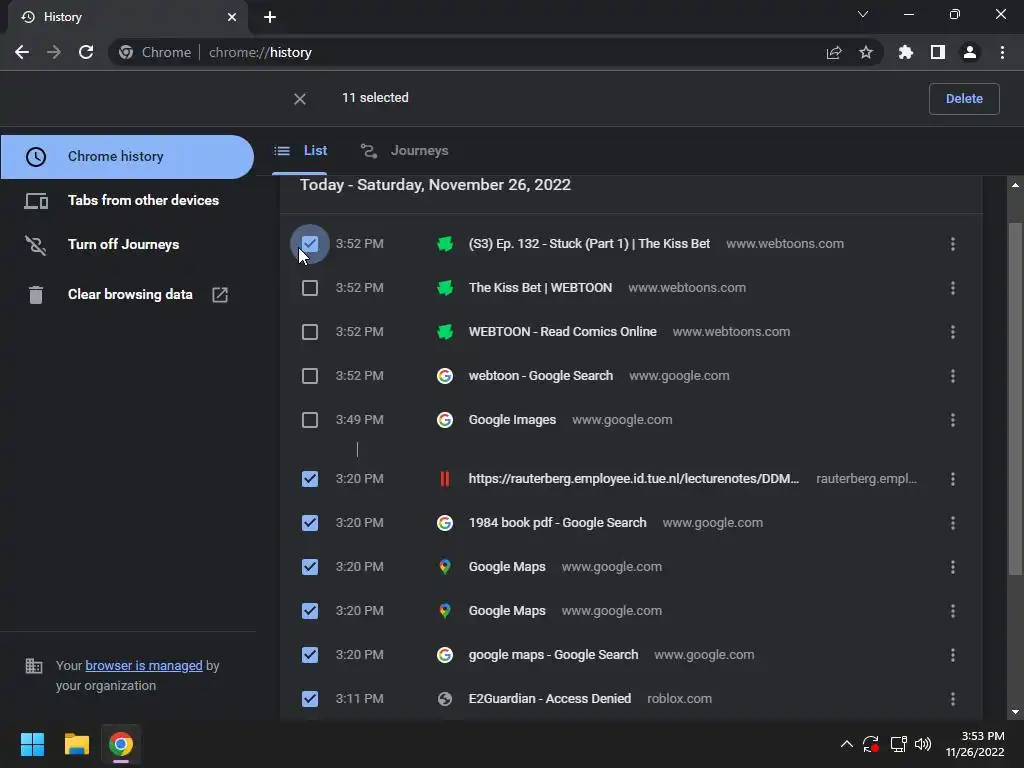Open more actions for webtoon Google Search
Screen dimensions: 1024x768
952,376
